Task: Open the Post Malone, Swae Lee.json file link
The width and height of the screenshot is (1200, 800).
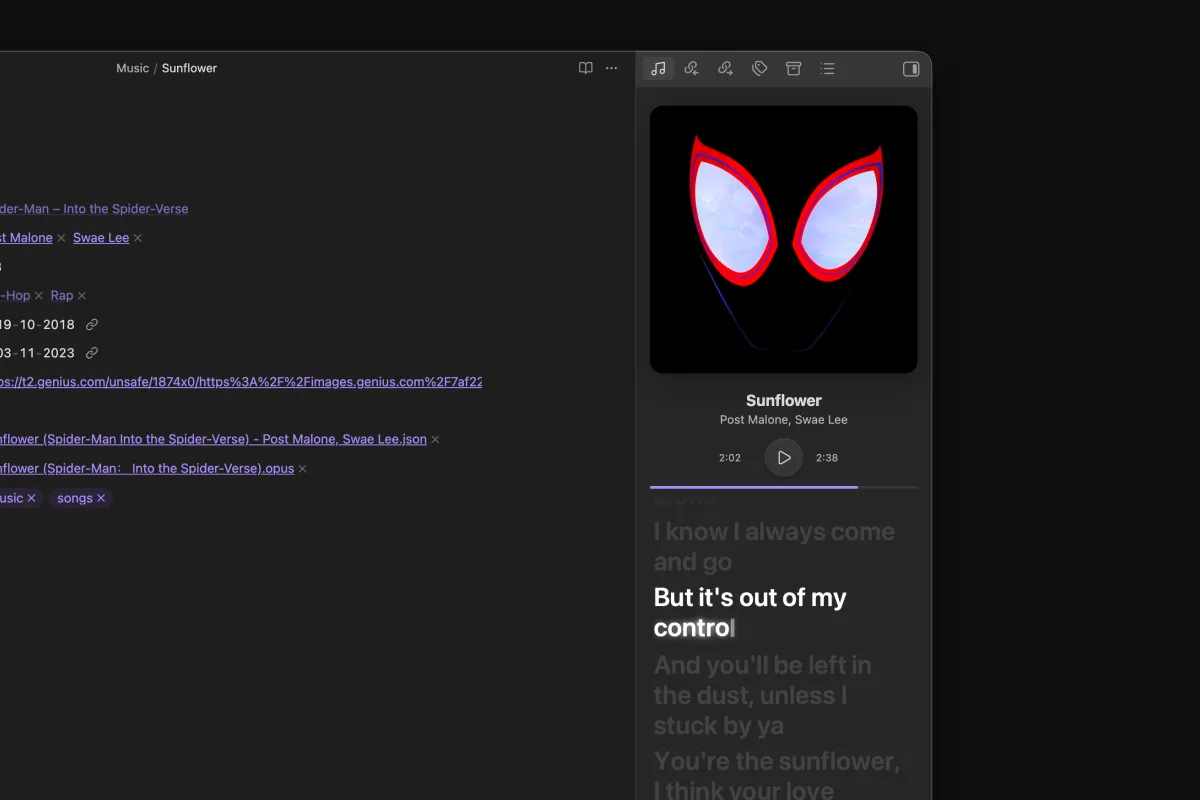Action: click(213, 439)
